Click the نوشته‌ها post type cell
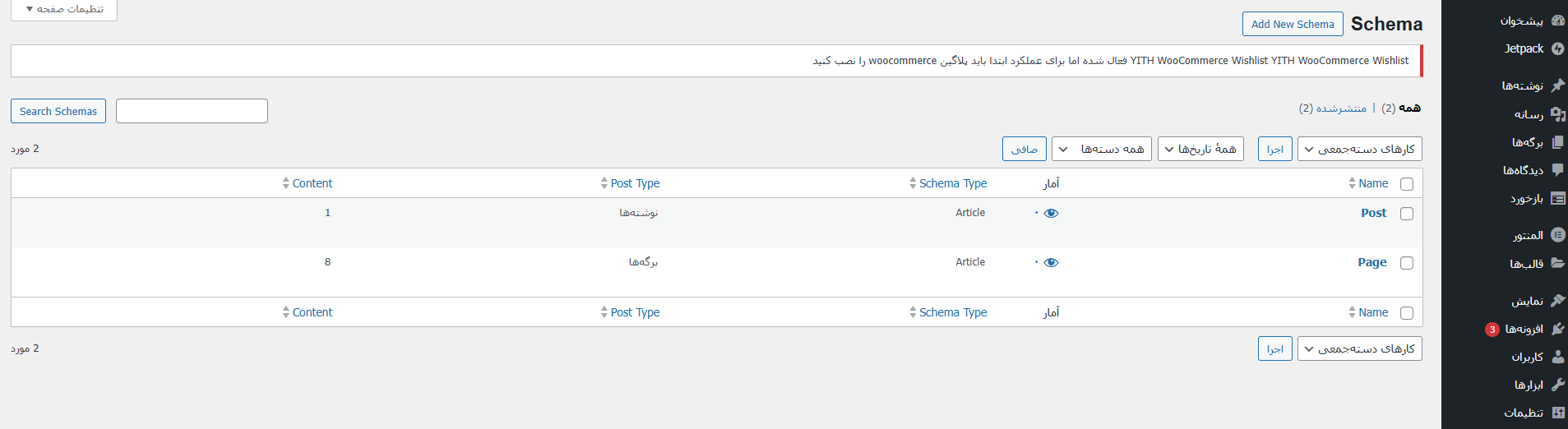 point(639,213)
